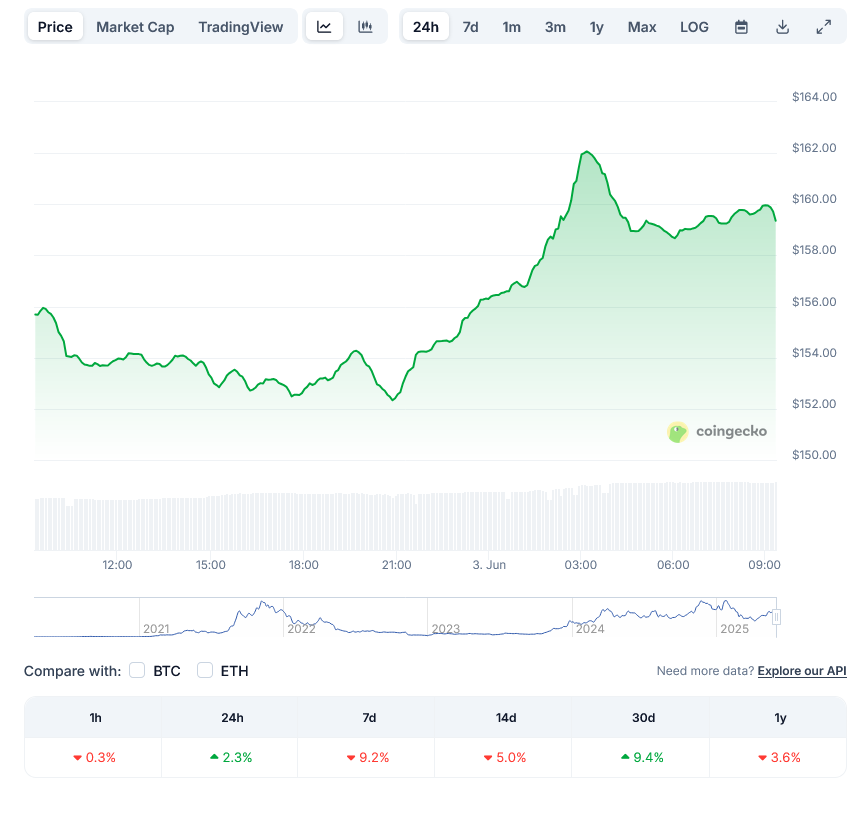Enable BTC comparison checkbox

(x=137, y=670)
